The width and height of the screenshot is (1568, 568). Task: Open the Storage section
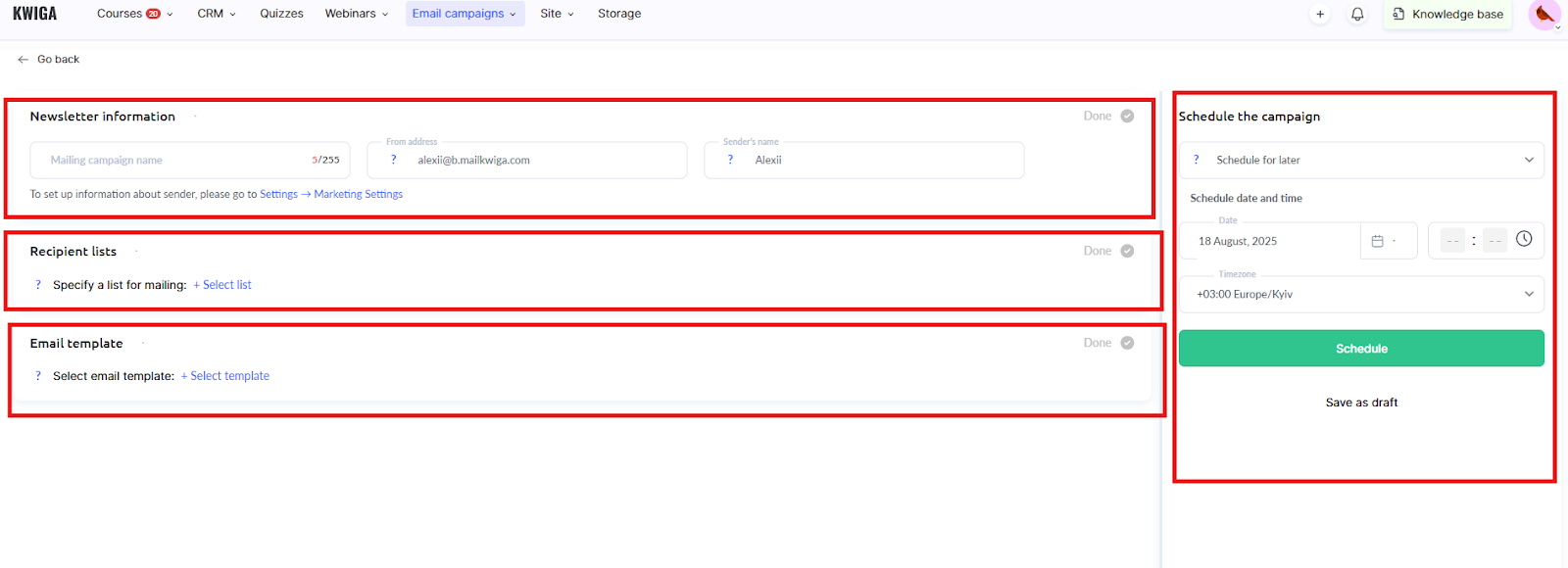[619, 14]
